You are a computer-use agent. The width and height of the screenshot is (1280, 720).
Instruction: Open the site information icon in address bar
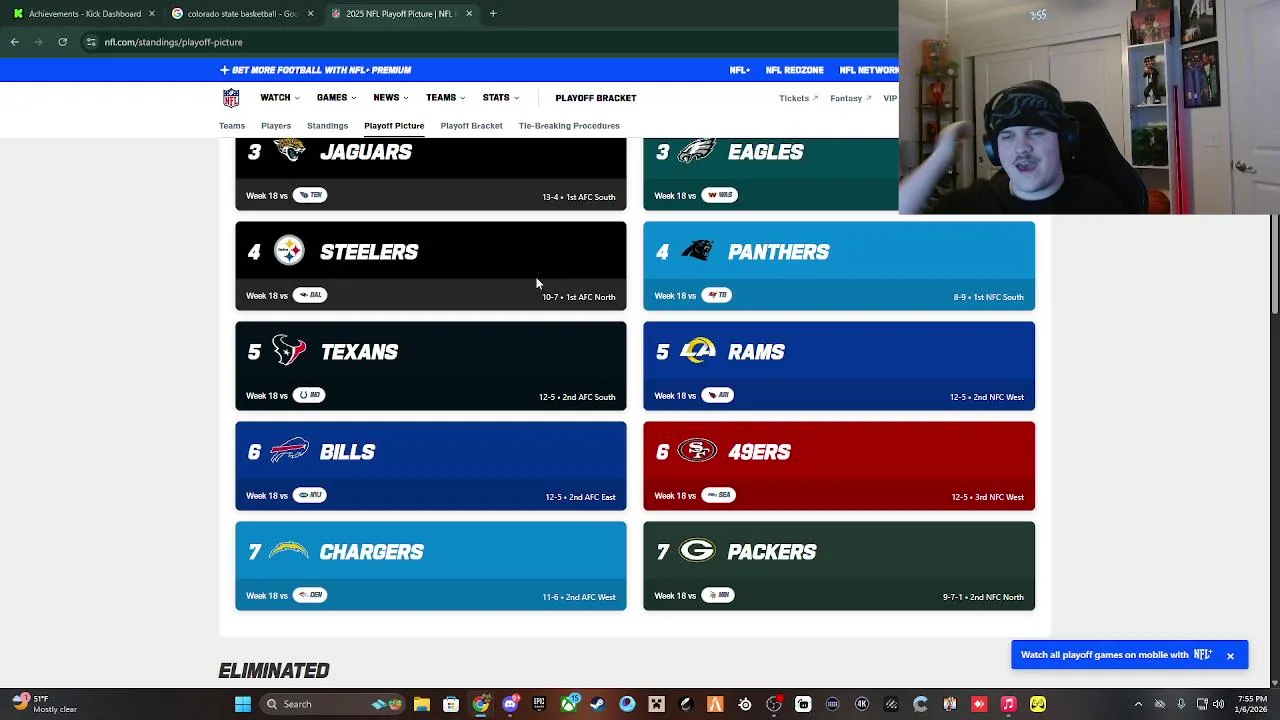click(x=91, y=42)
